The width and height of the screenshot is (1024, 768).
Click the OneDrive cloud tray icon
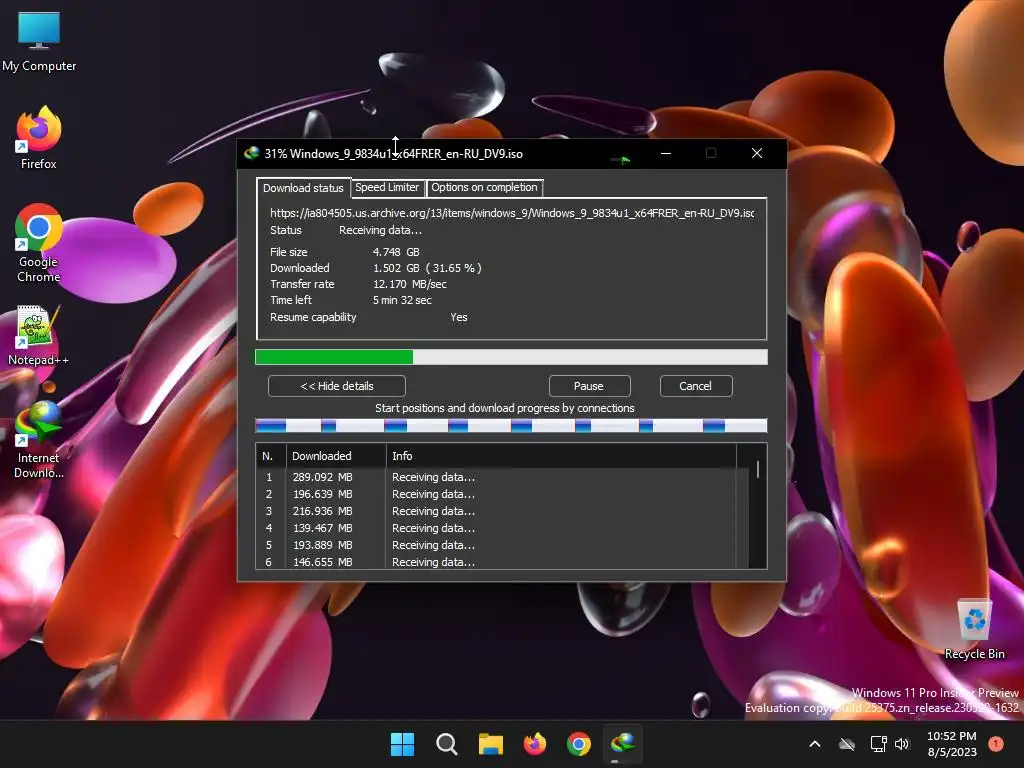pyautogui.click(x=847, y=744)
